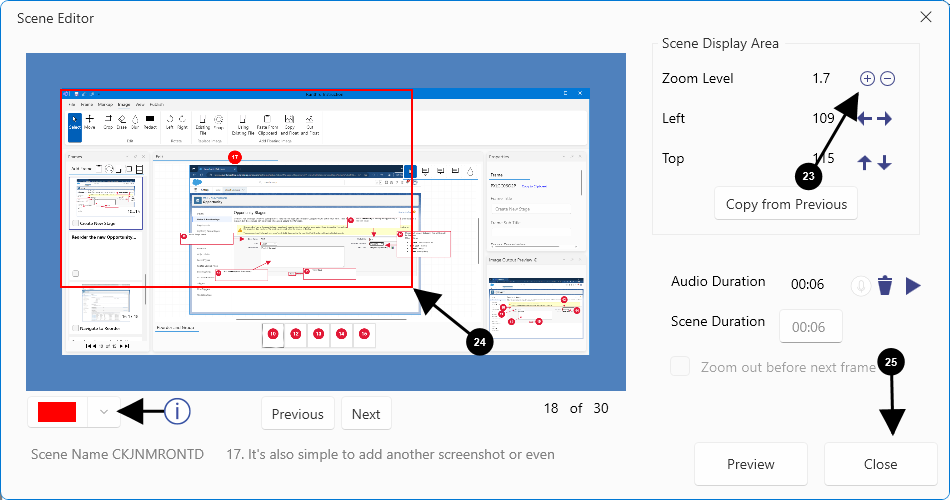Click the red color swatch
The image size is (950, 500).
(57, 411)
